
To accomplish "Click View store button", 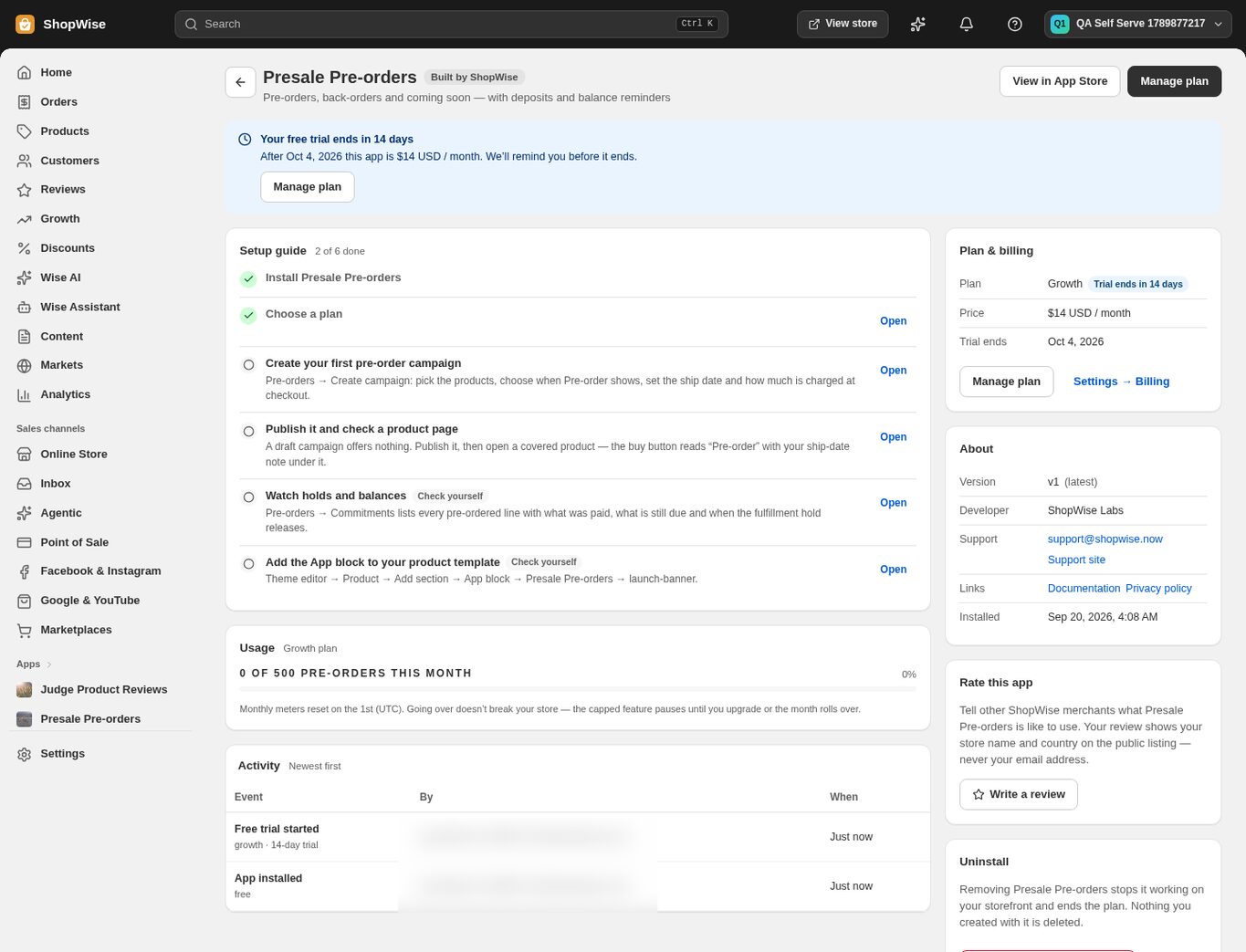I will [843, 24].
